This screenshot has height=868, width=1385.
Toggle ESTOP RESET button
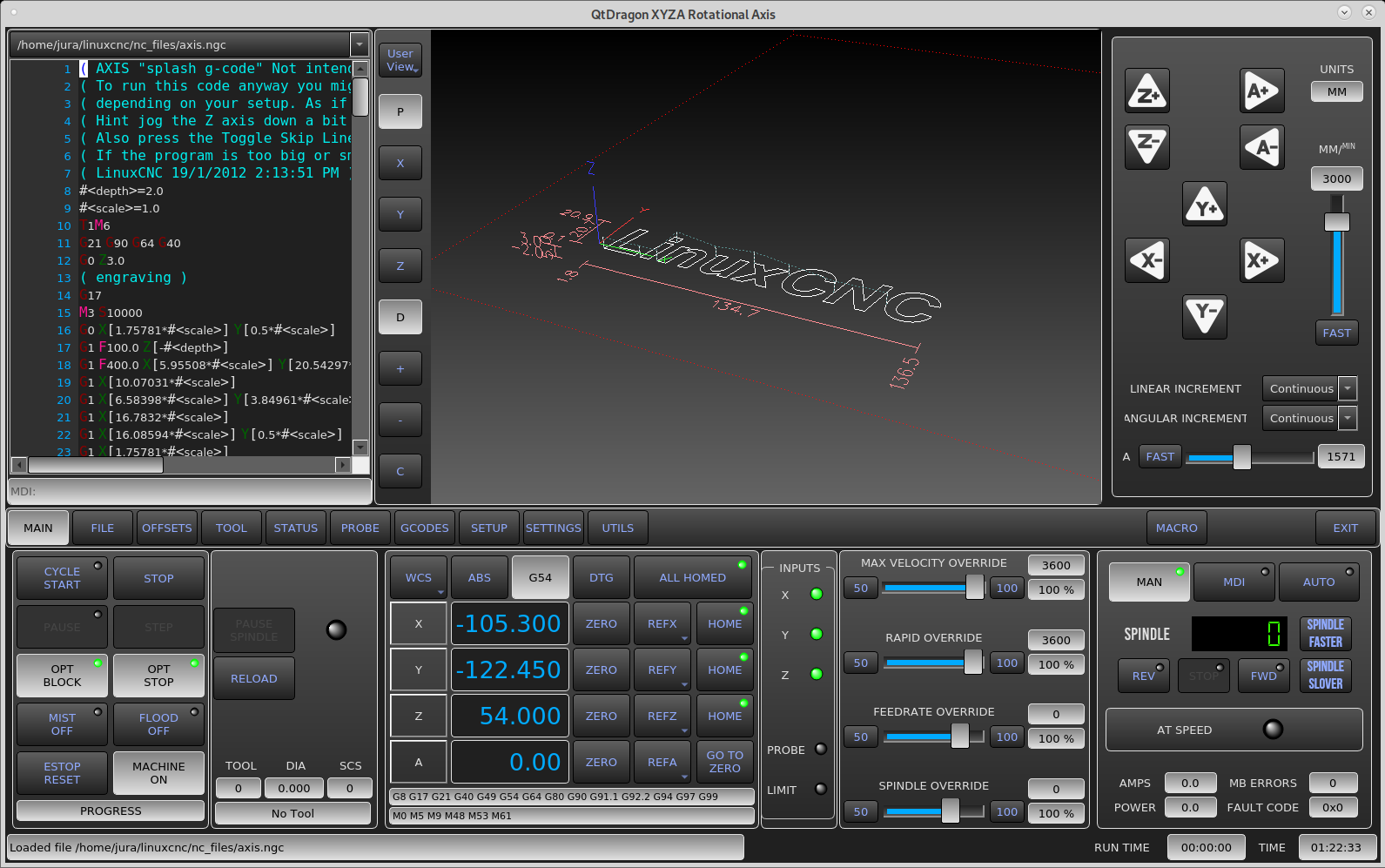pos(62,773)
